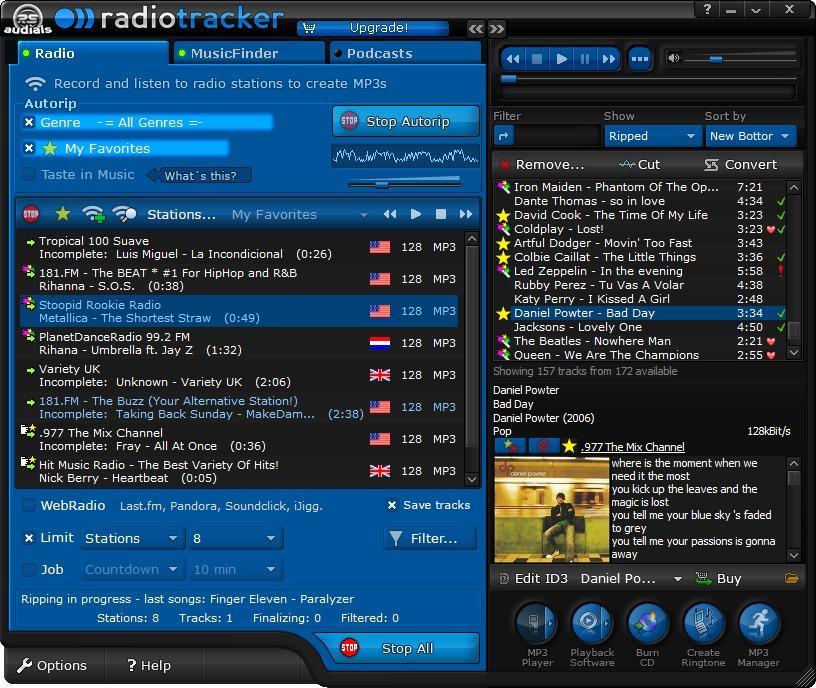Viewport: 816px width, 688px height.
Task: Switch to the Radio tab
Action: pyautogui.click(x=91, y=53)
